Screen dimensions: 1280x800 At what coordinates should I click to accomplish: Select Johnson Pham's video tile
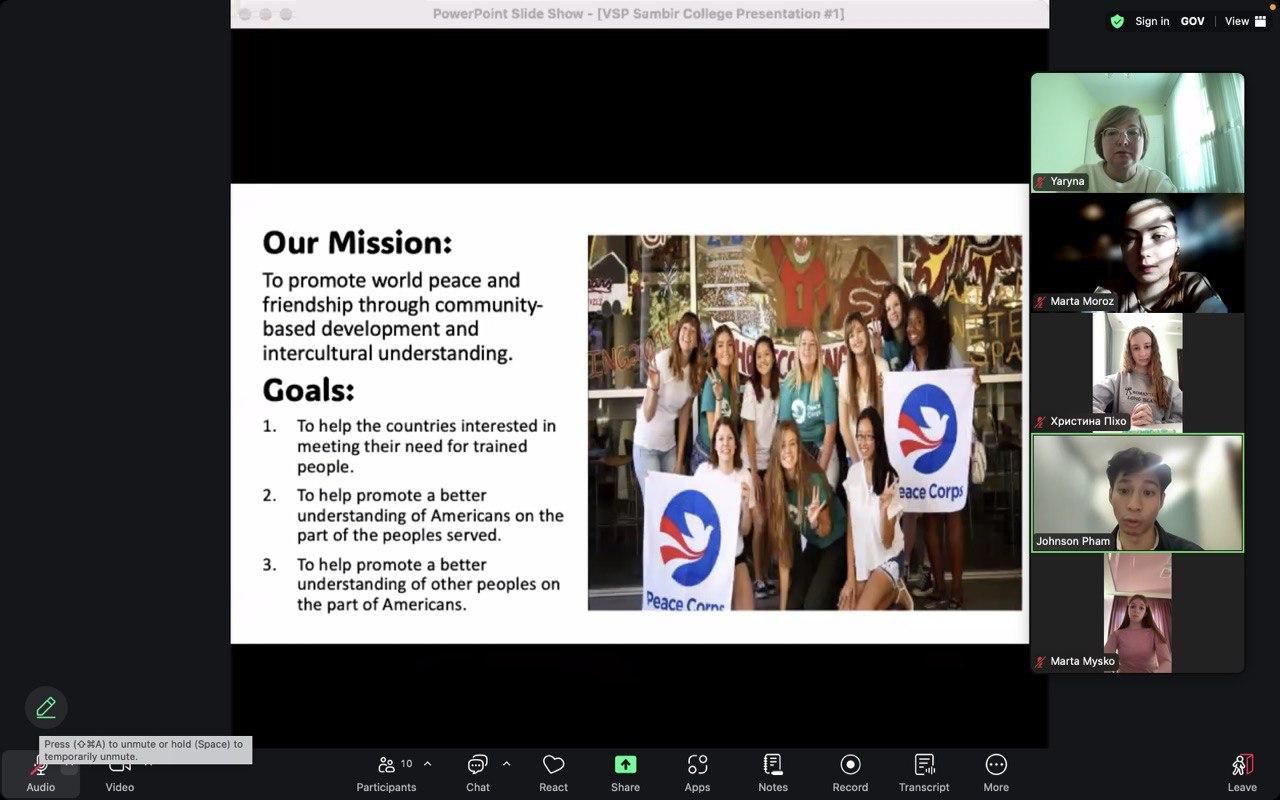coord(1138,492)
